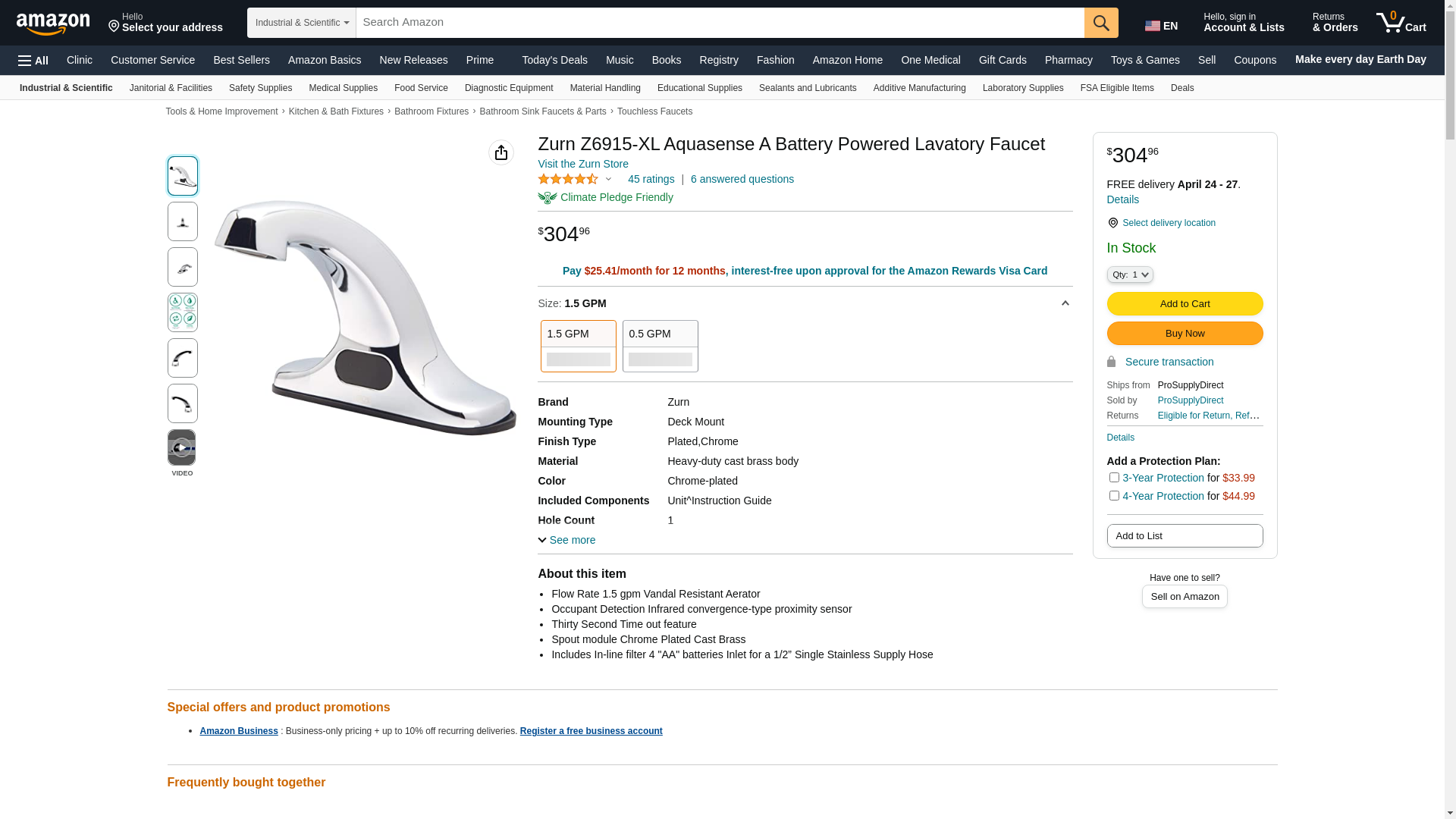The height and width of the screenshot is (819, 1456).
Task: Go to Amazon logo home
Action: pos(53,24)
